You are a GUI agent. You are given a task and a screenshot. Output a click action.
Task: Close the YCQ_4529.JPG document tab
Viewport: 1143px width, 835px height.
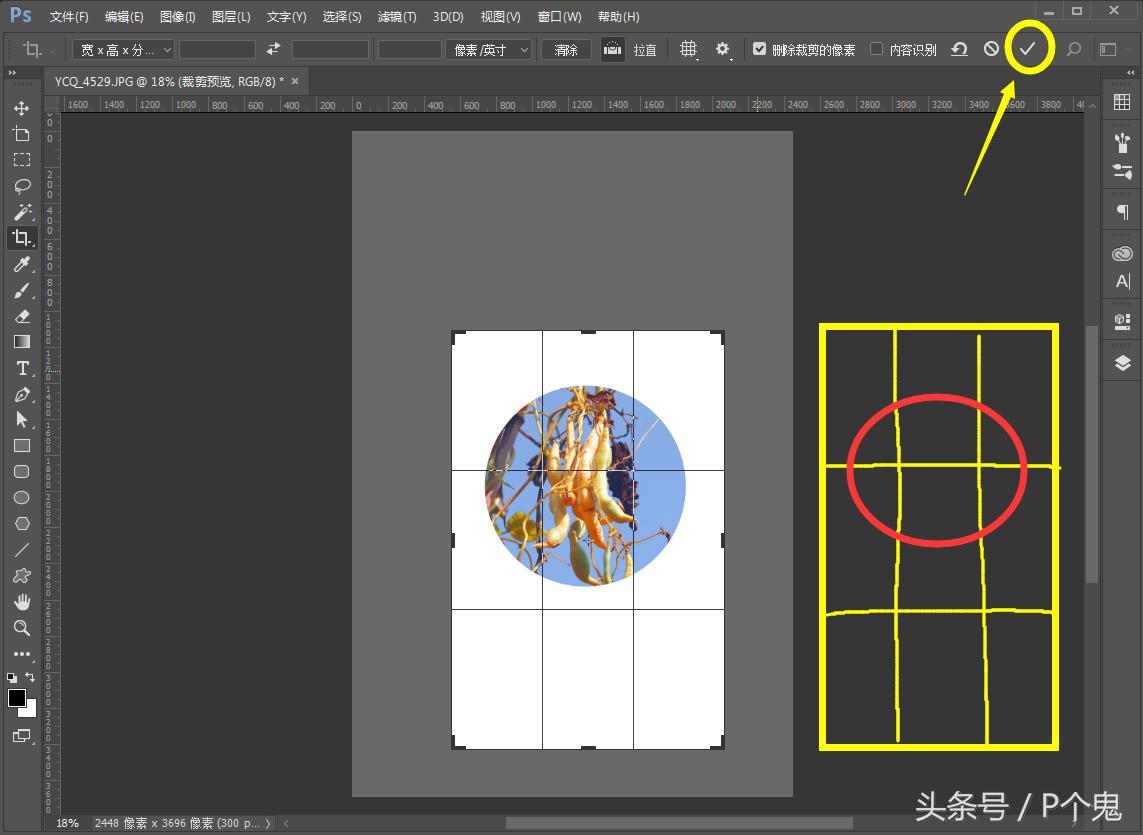click(293, 81)
